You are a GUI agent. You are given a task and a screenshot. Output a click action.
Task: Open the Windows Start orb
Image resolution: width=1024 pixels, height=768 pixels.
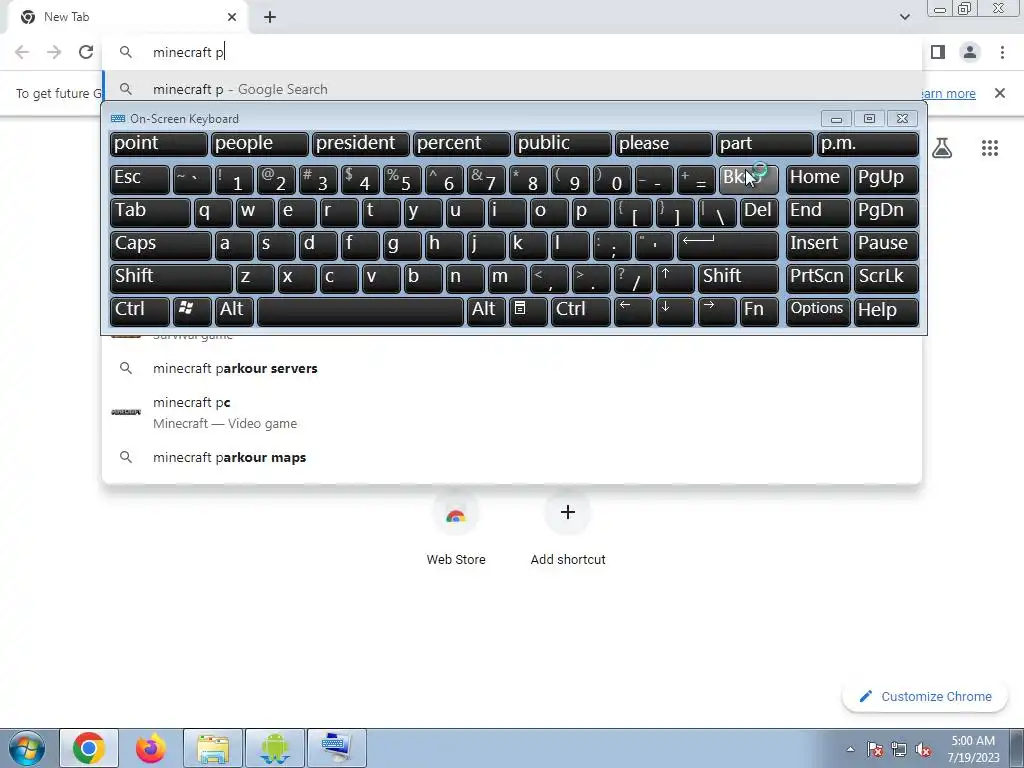pyautogui.click(x=27, y=748)
